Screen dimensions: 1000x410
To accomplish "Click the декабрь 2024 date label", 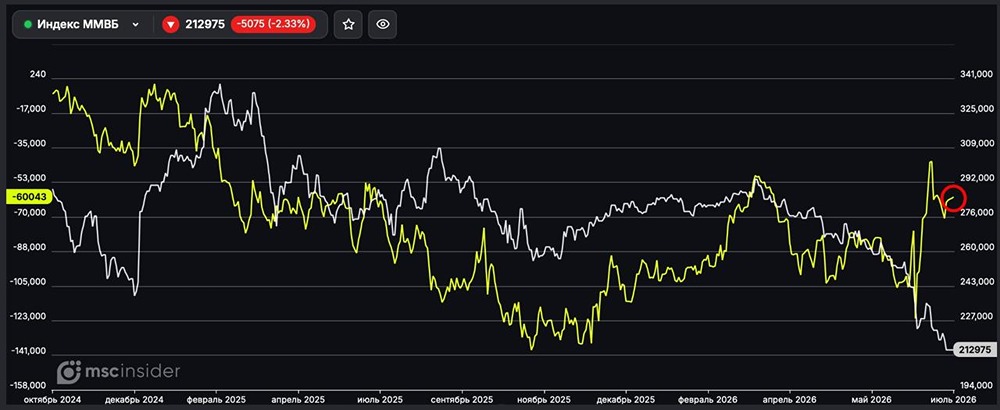I will coord(134,399).
